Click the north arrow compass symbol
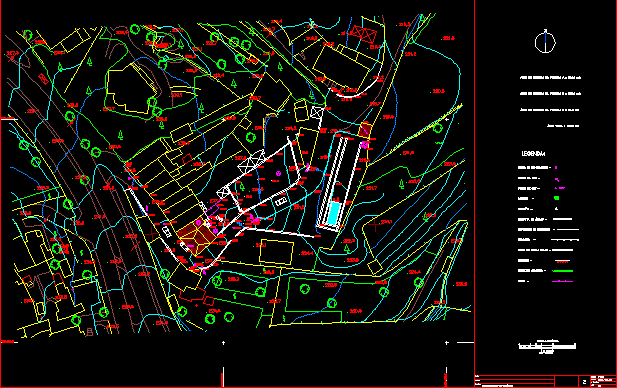Viewport: 617px width, 388px height. pyautogui.click(x=545, y=41)
